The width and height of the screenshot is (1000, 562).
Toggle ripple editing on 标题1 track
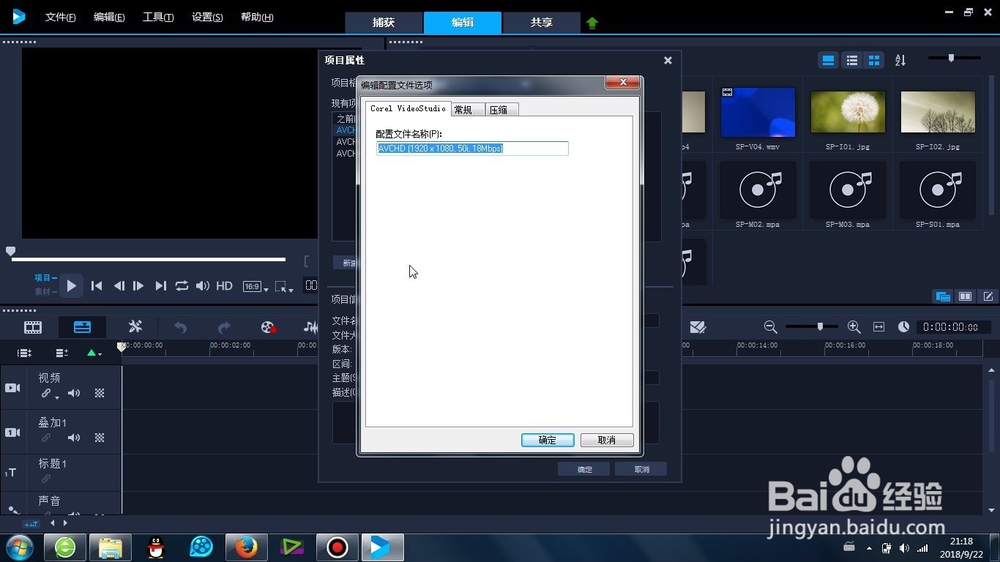[x=46, y=478]
